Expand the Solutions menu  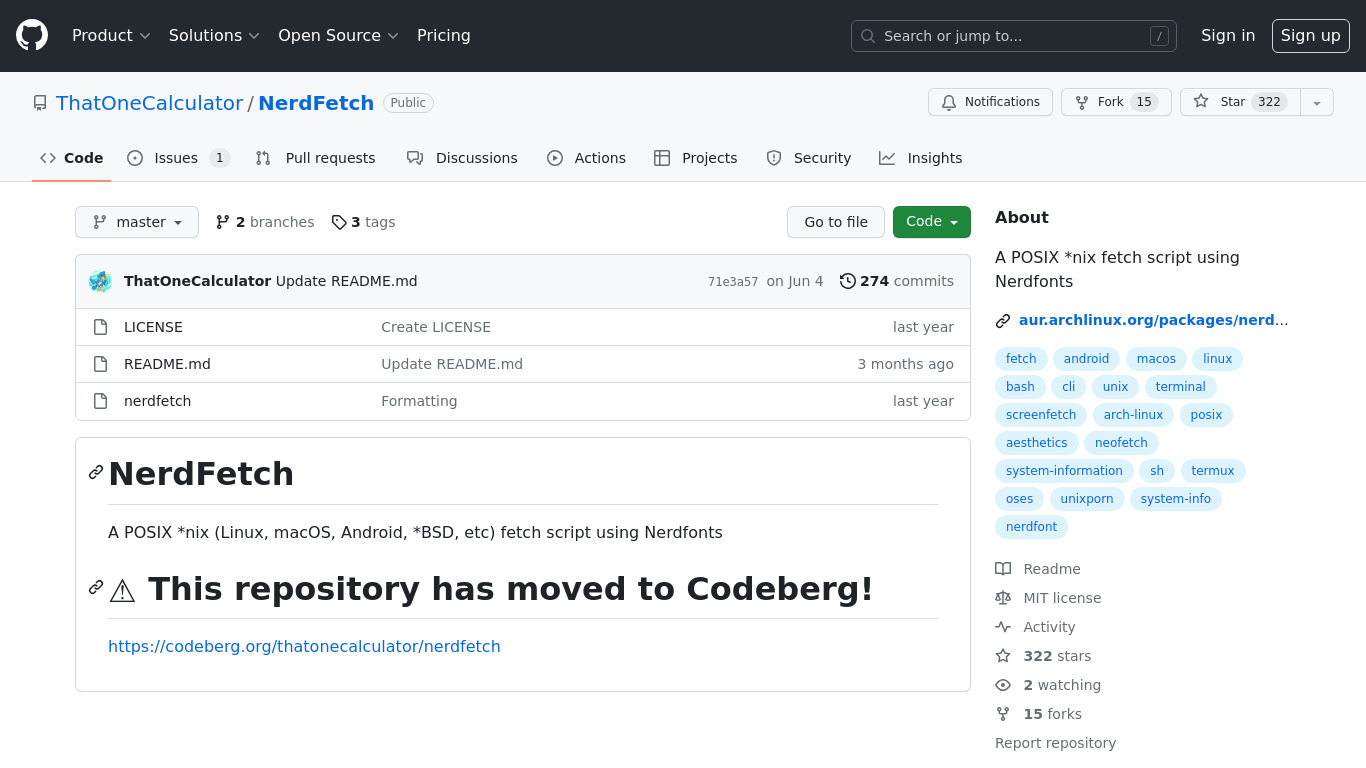[x=214, y=35]
